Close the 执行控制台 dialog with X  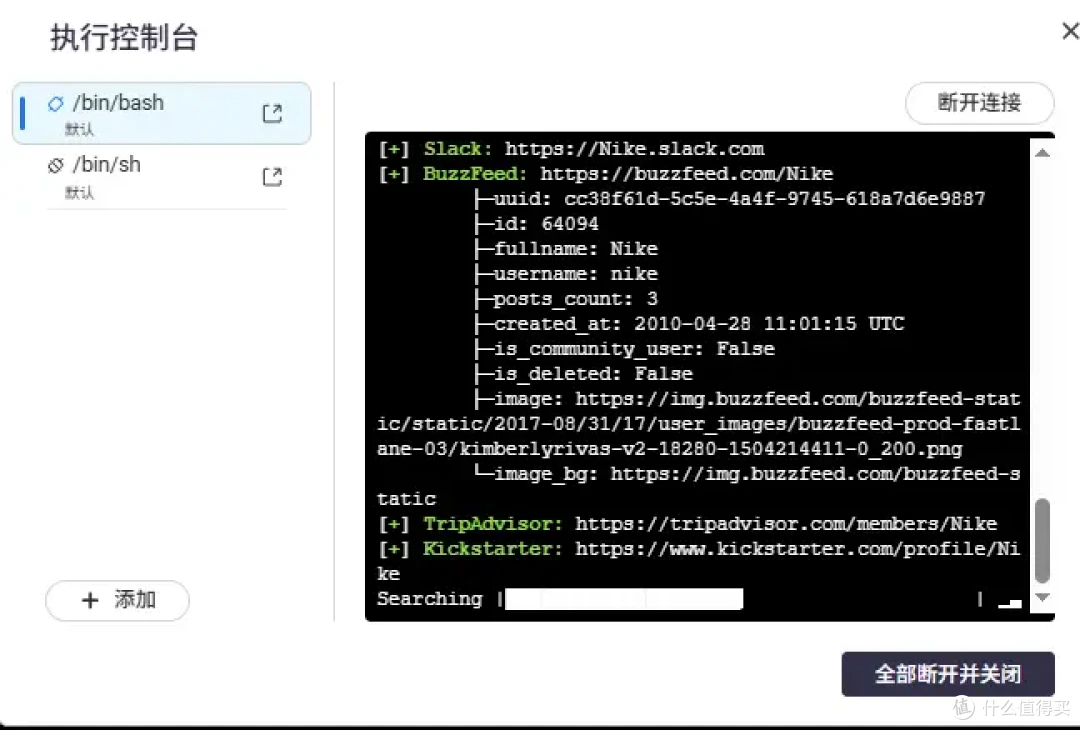(x=1070, y=31)
